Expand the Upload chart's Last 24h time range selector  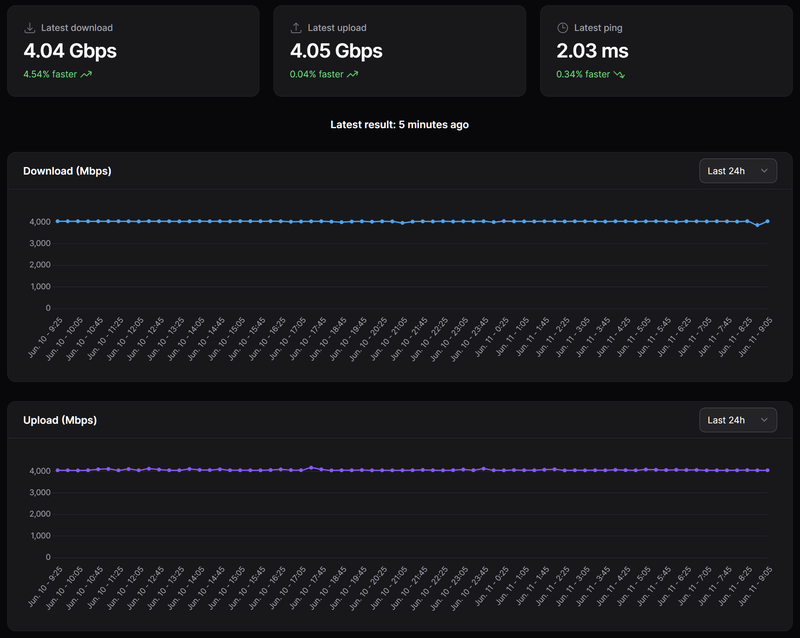click(x=737, y=420)
